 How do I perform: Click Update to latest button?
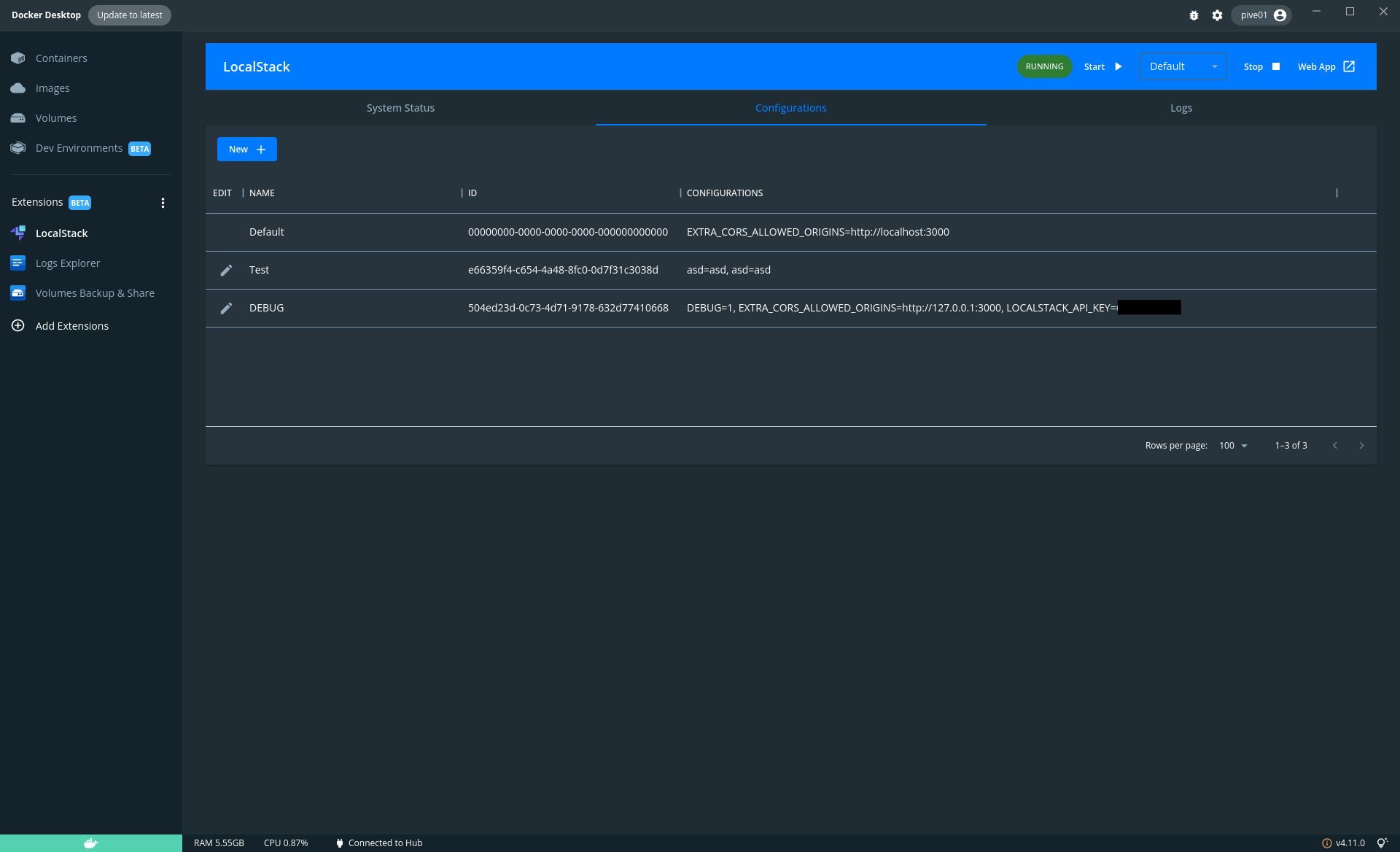coord(130,15)
